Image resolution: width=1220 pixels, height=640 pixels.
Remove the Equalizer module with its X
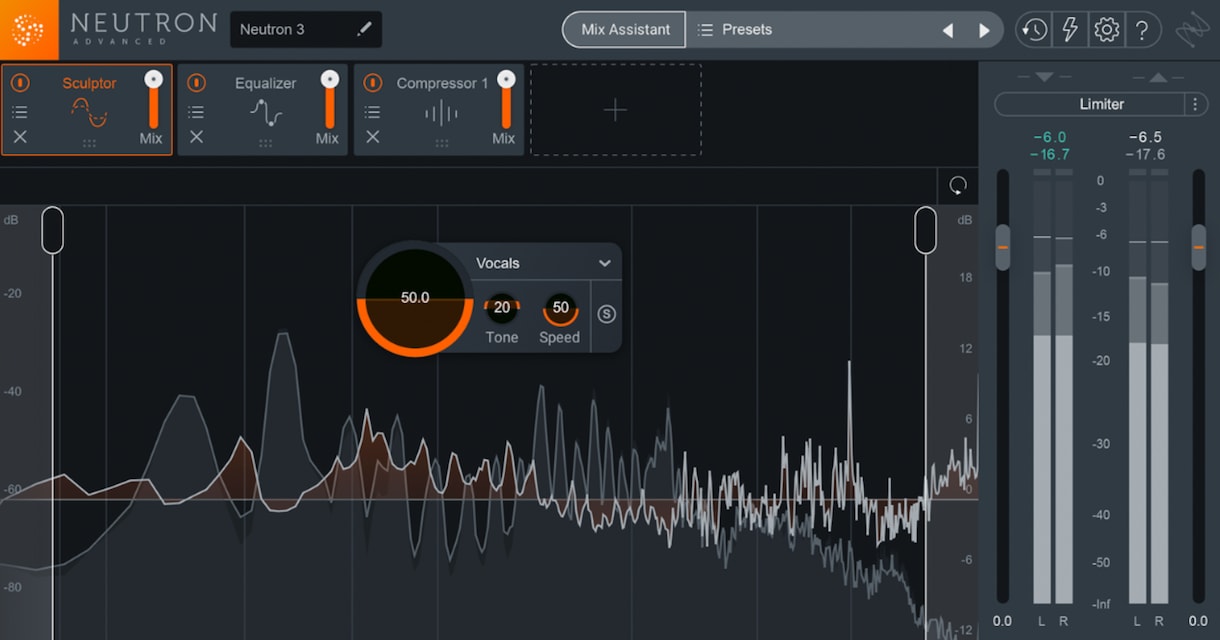(196, 137)
